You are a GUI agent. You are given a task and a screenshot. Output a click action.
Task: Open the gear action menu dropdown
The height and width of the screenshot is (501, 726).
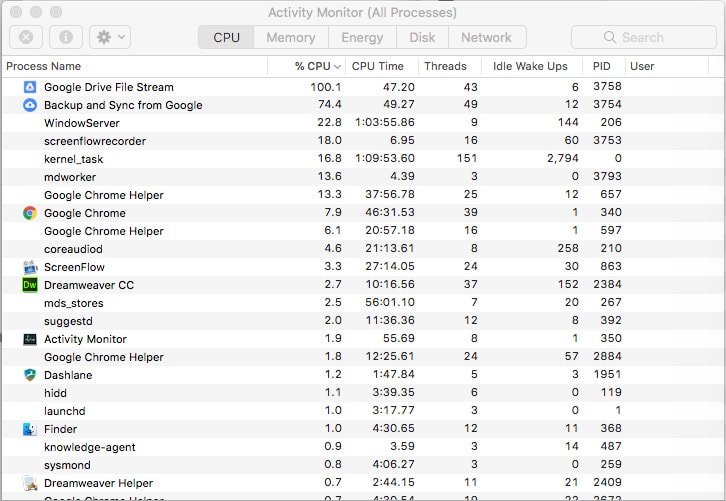(110, 37)
